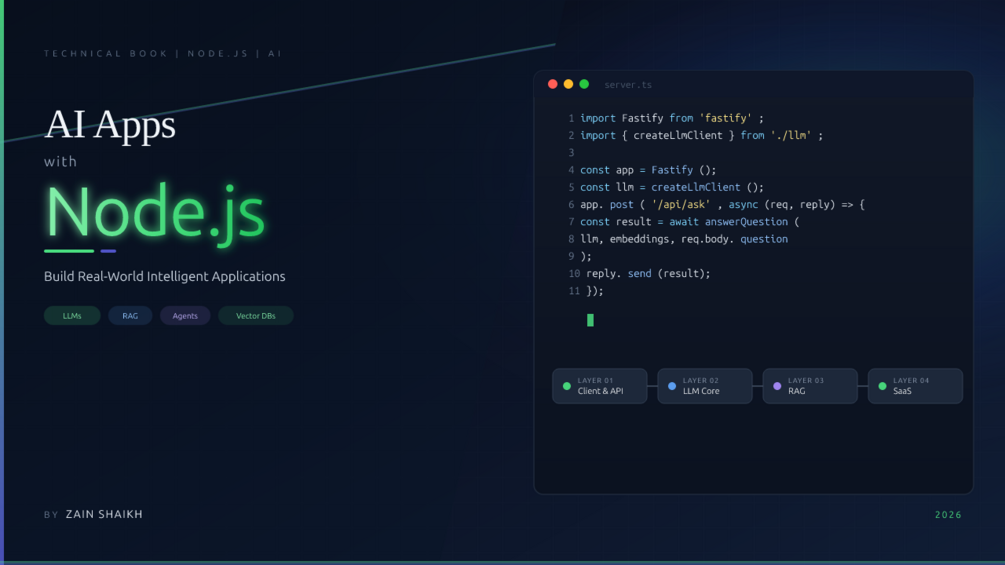This screenshot has width=1005, height=565.
Task: Click the server.ts file name
Action: click(627, 85)
